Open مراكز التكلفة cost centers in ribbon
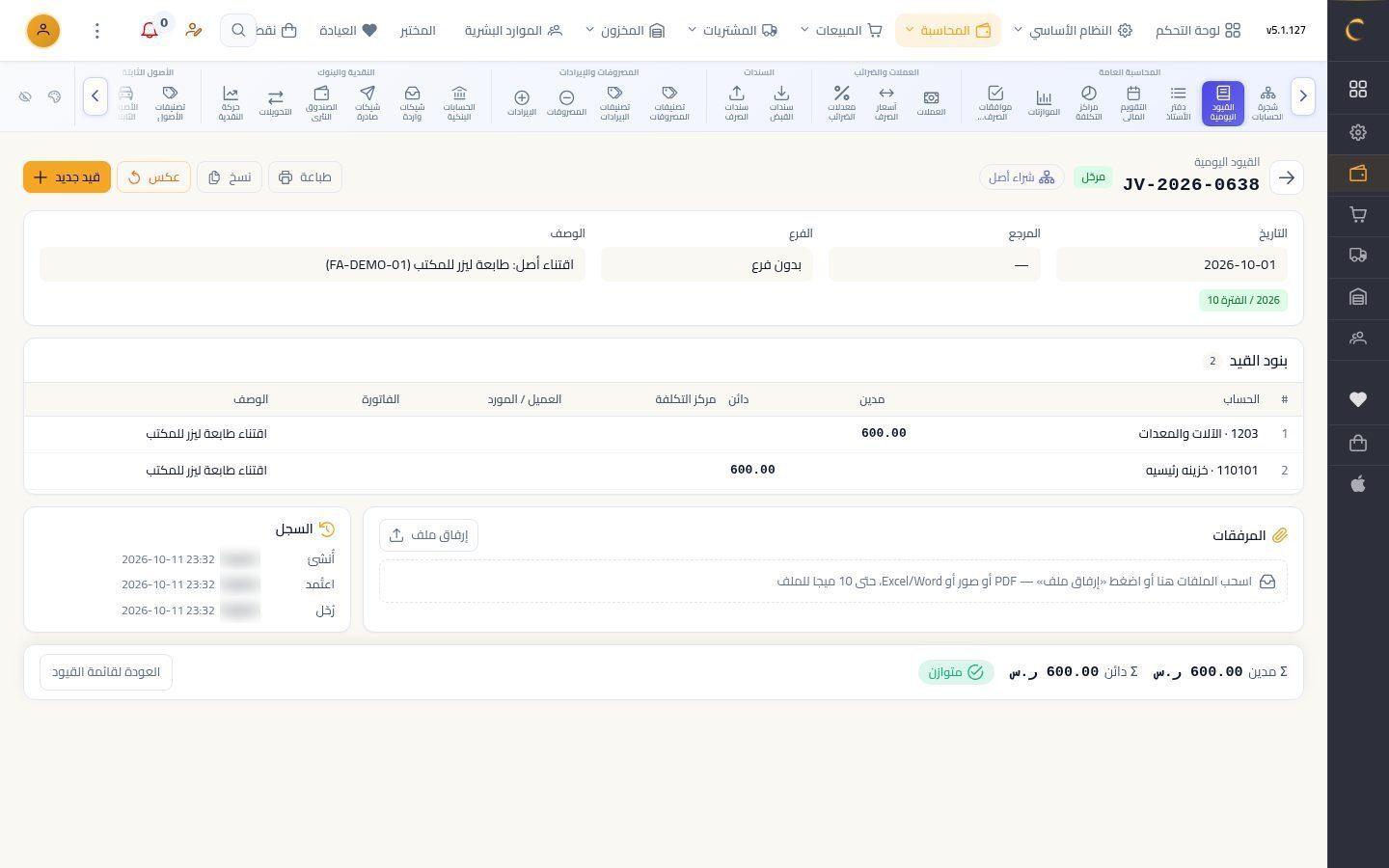 (1088, 102)
